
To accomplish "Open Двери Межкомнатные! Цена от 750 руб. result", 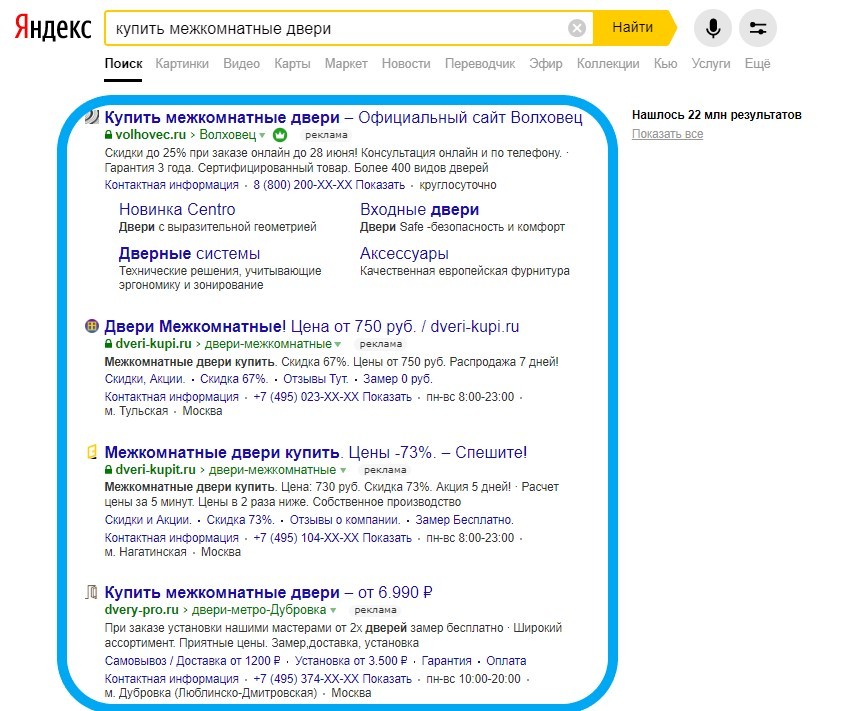I will tap(312, 326).
